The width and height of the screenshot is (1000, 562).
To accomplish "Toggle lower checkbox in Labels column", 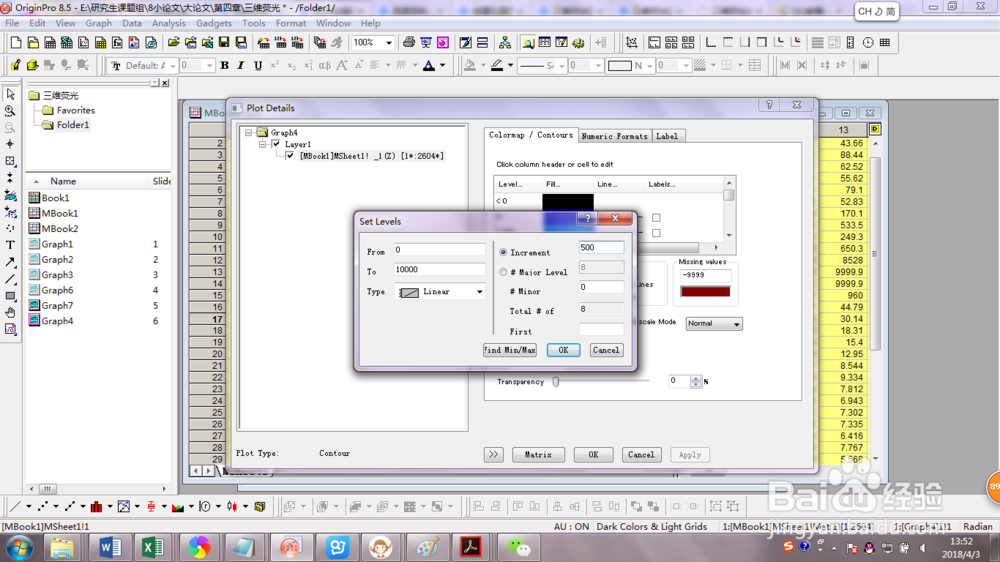I will tap(656, 233).
